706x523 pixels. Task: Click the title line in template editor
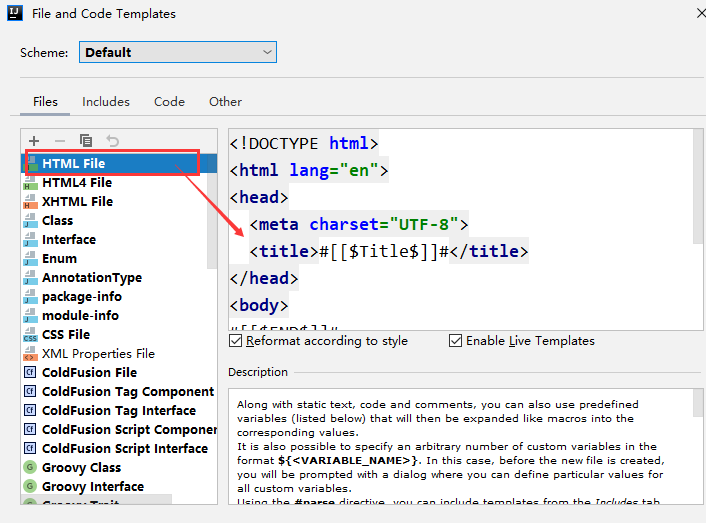point(389,251)
